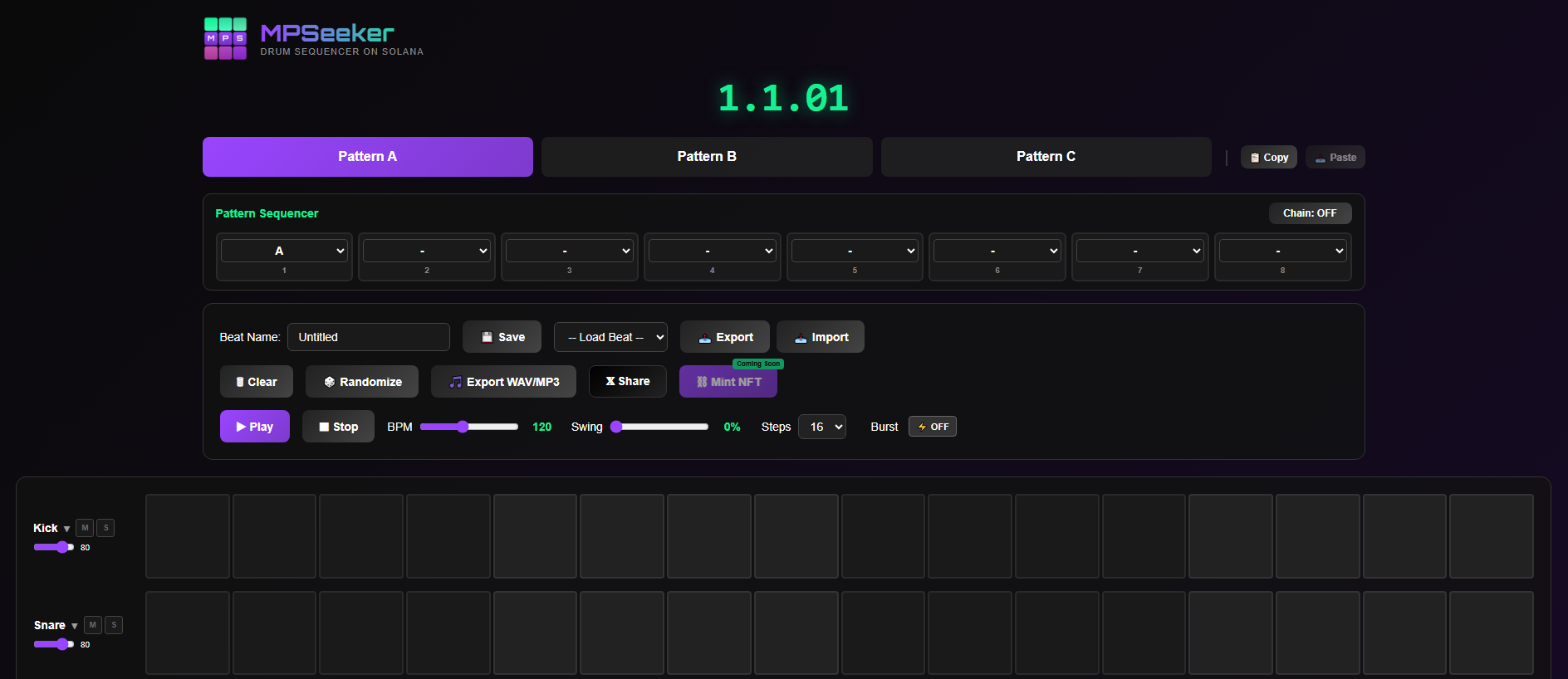Viewport: 1568px width, 679px height.
Task: Switch to Pattern C tab
Action: (1046, 157)
